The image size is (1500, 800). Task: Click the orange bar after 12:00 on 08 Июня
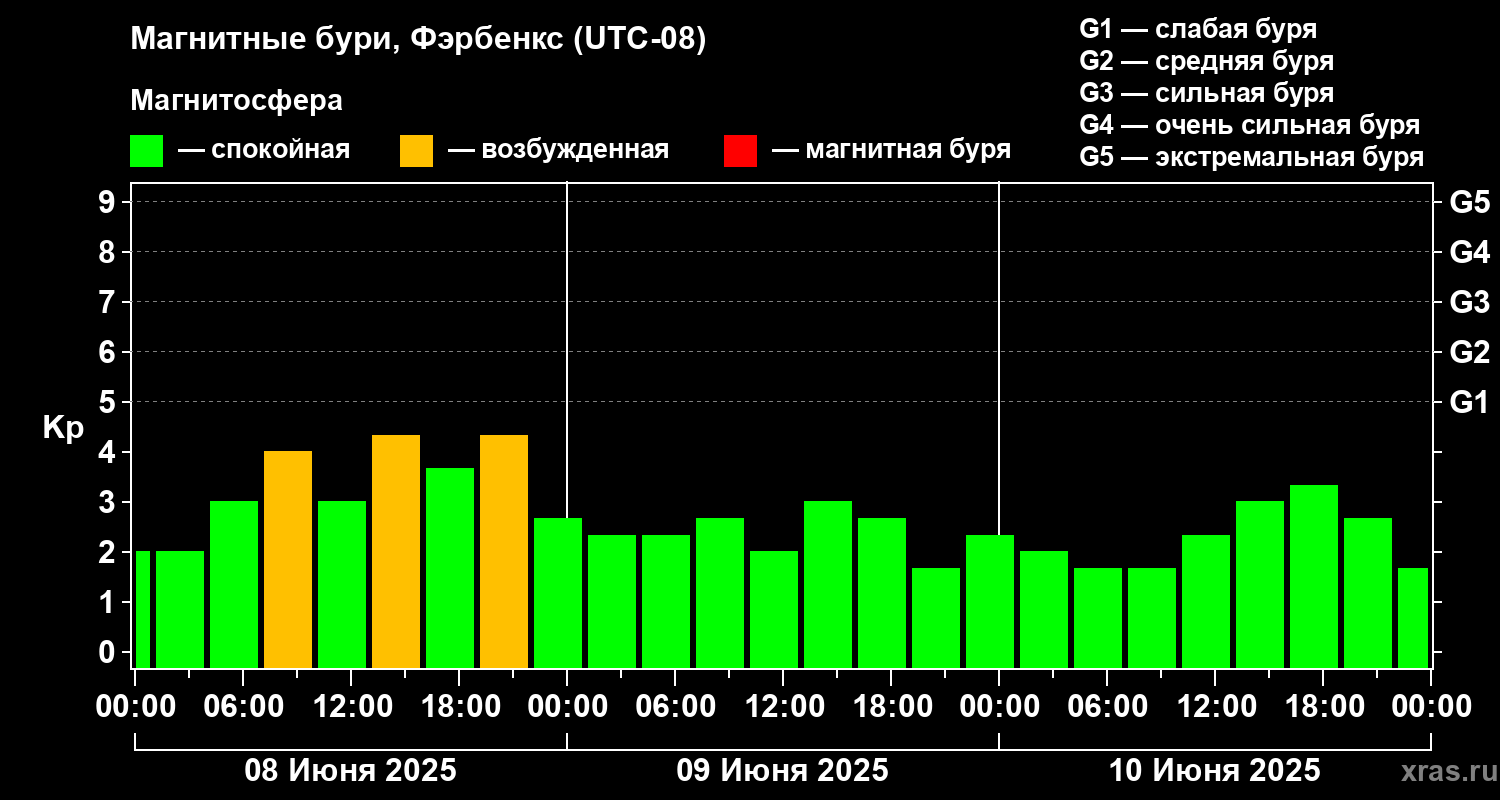(396, 551)
